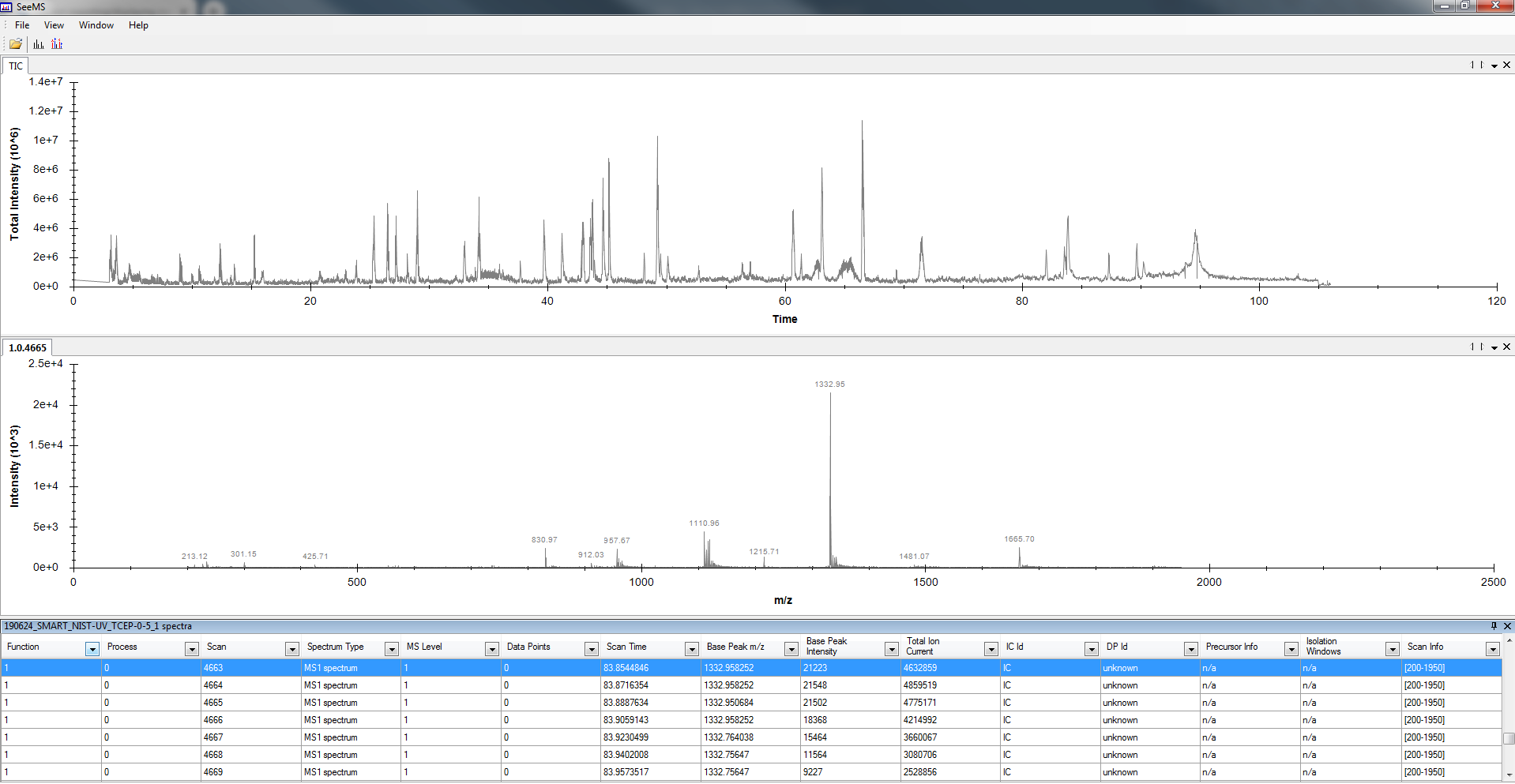Click the open data source folder icon
Screen dimensions: 1515x784
[15, 44]
